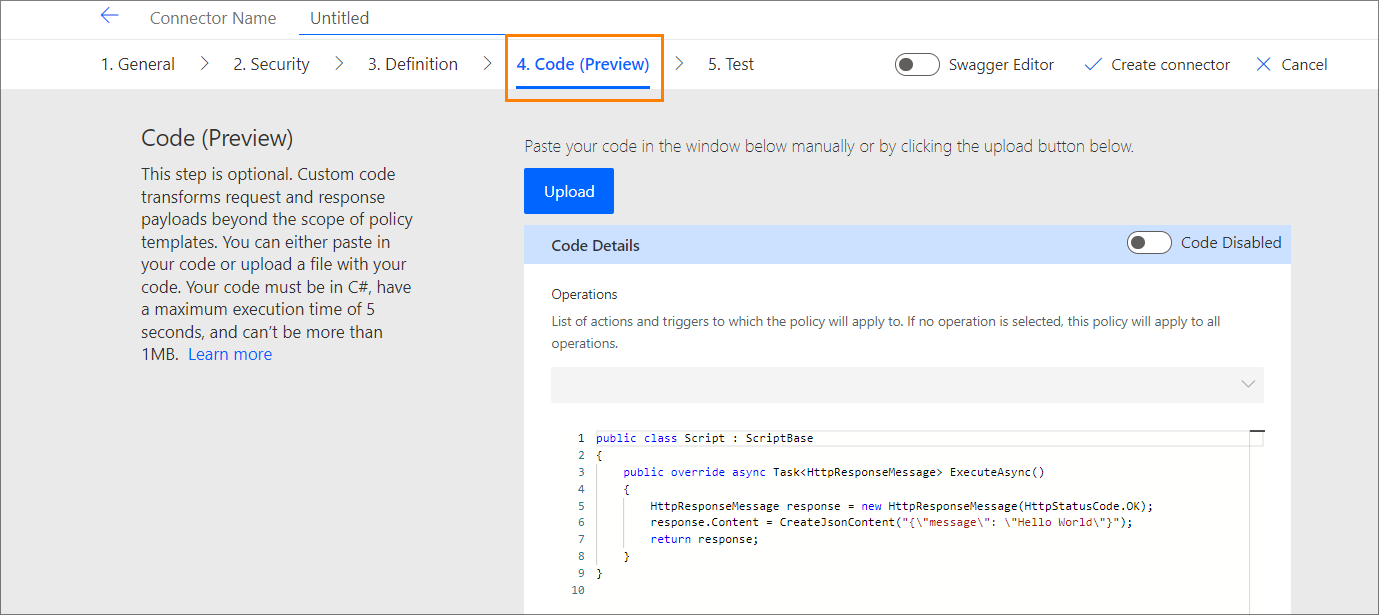
Task: Navigate to the 5. Test step
Action: point(731,64)
